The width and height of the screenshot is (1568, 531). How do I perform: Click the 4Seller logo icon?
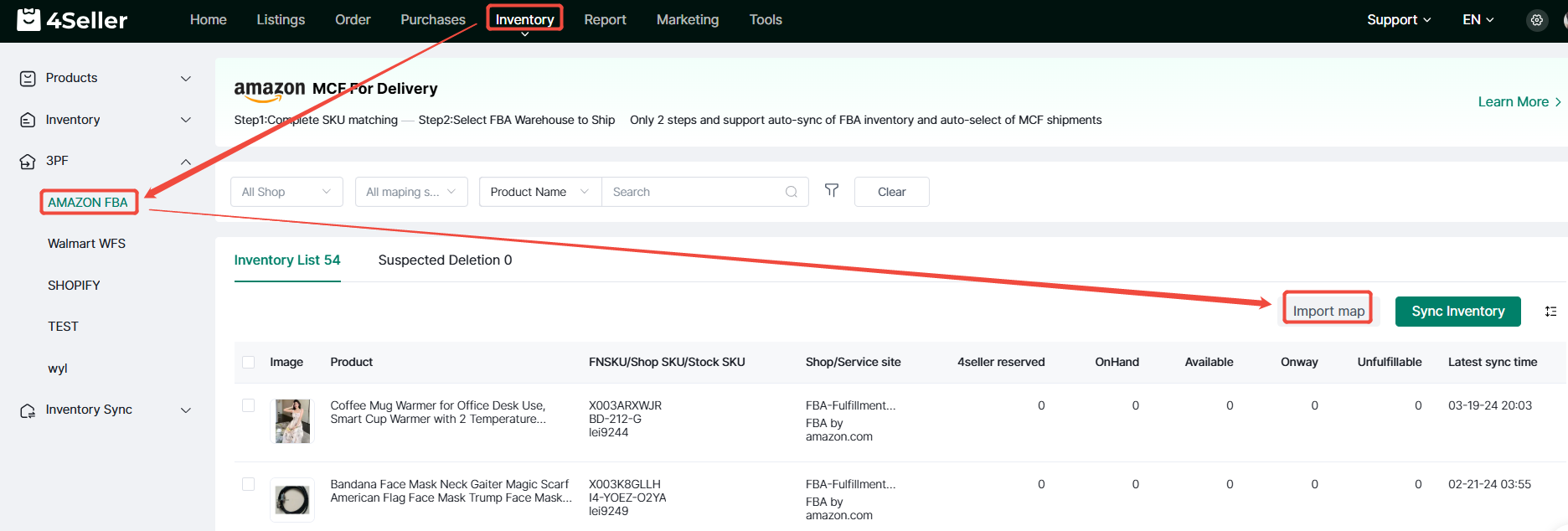[x=28, y=19]
